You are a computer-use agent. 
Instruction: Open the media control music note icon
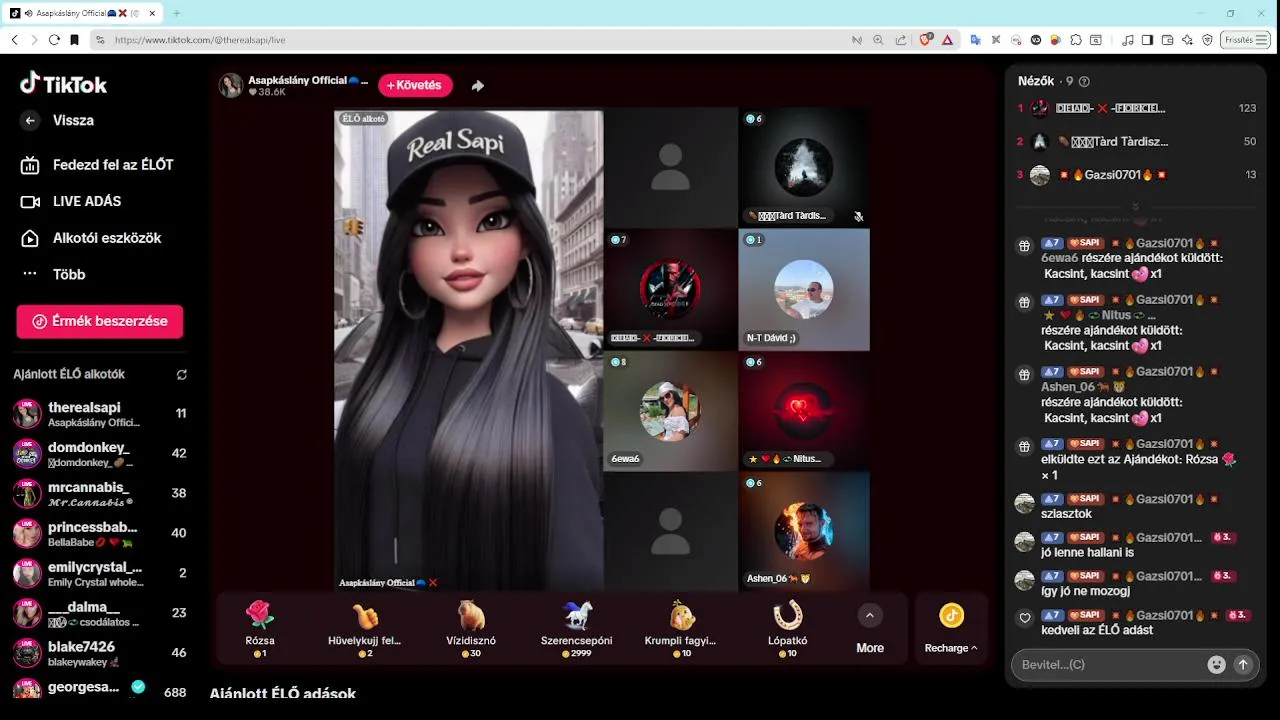(x=1128, y=40)
